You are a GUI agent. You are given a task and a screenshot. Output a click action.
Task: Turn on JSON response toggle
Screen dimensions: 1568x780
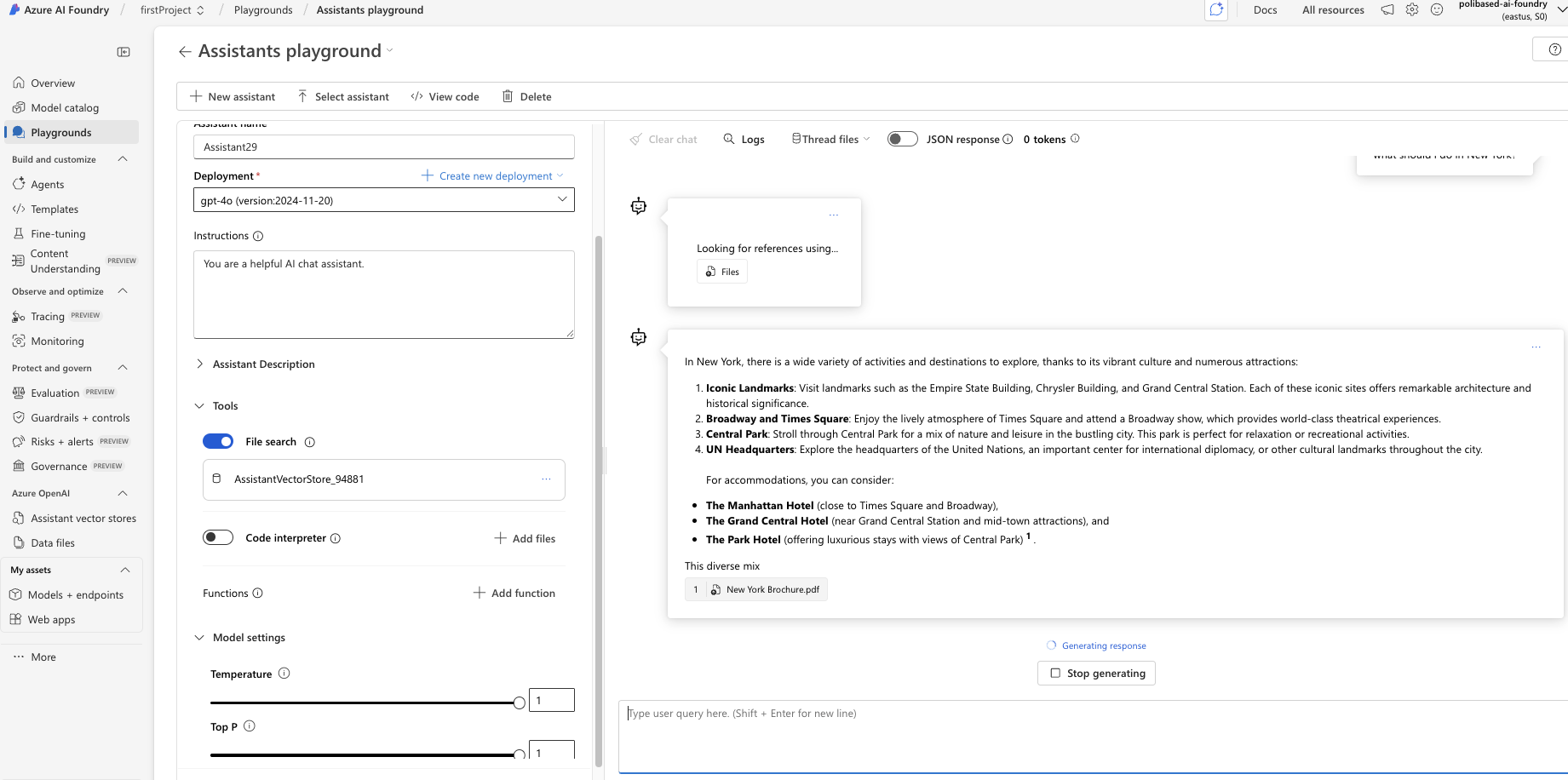tap(903, 139)
